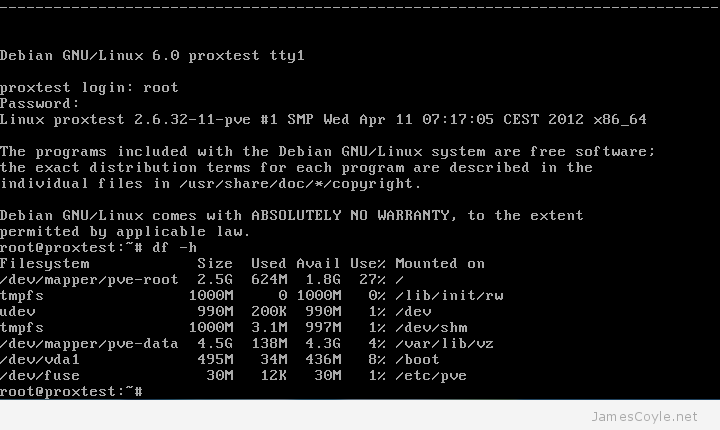
Task: Click the '4.5G' size of pve-data
Action: tap(215, 344)
